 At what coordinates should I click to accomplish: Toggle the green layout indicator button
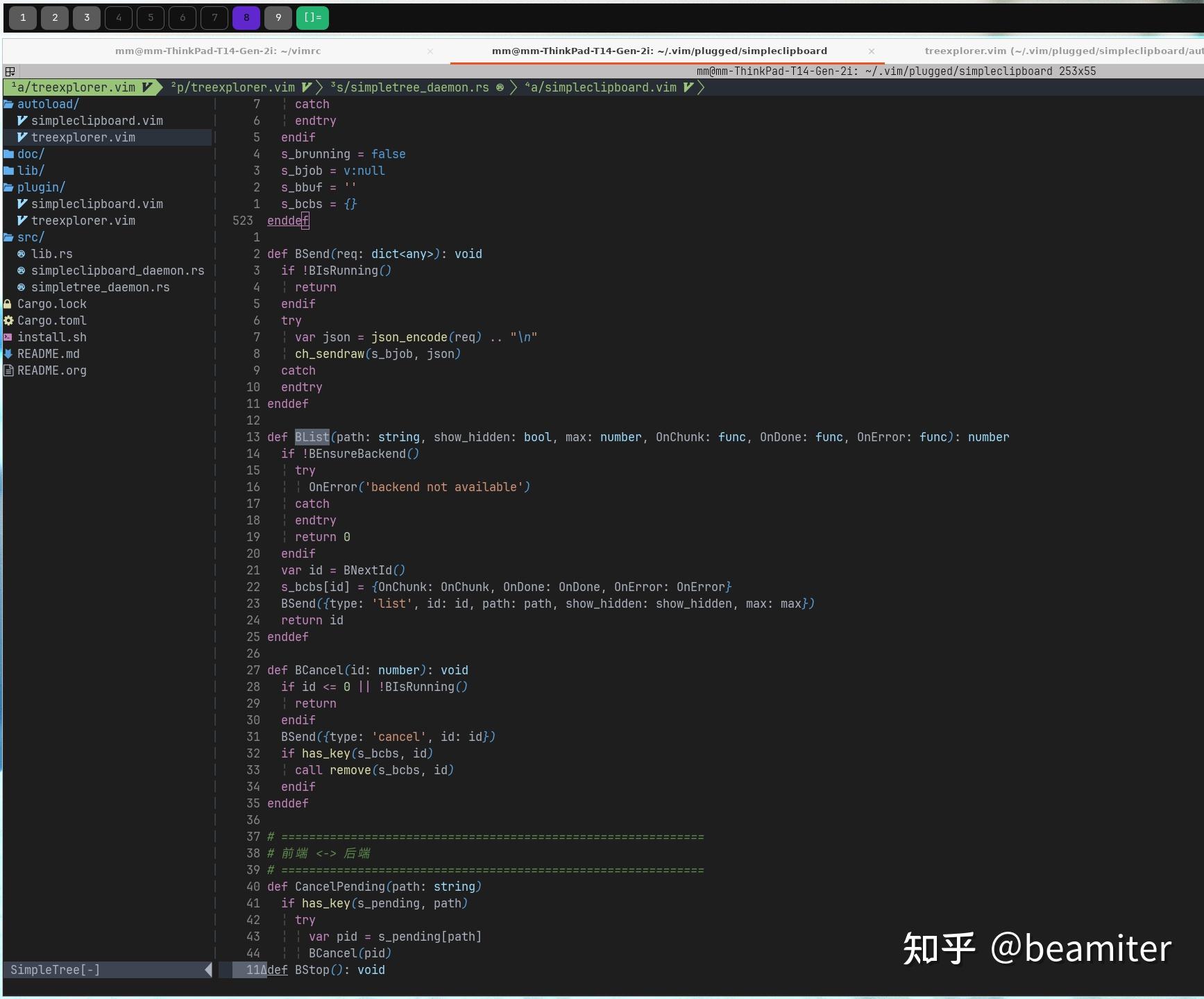point(312,17)
